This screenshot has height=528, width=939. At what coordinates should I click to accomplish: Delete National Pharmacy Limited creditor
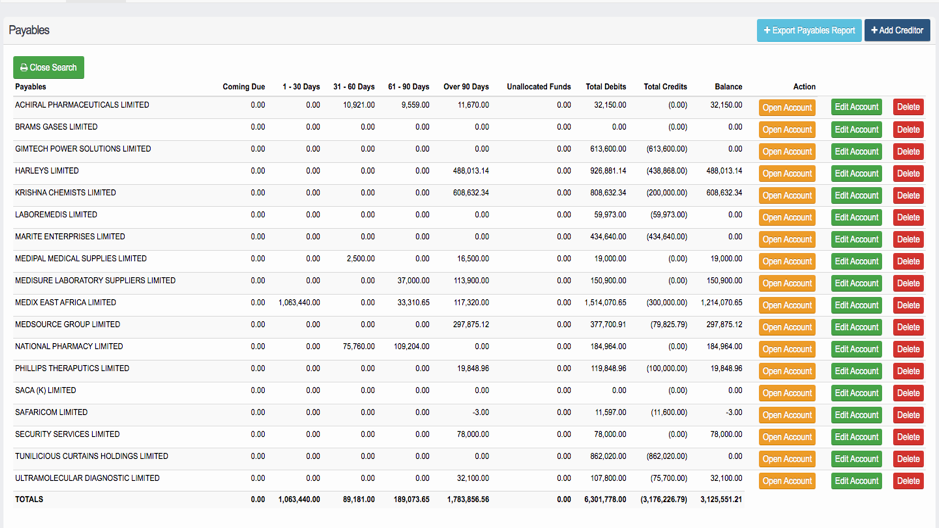point(908,349)
